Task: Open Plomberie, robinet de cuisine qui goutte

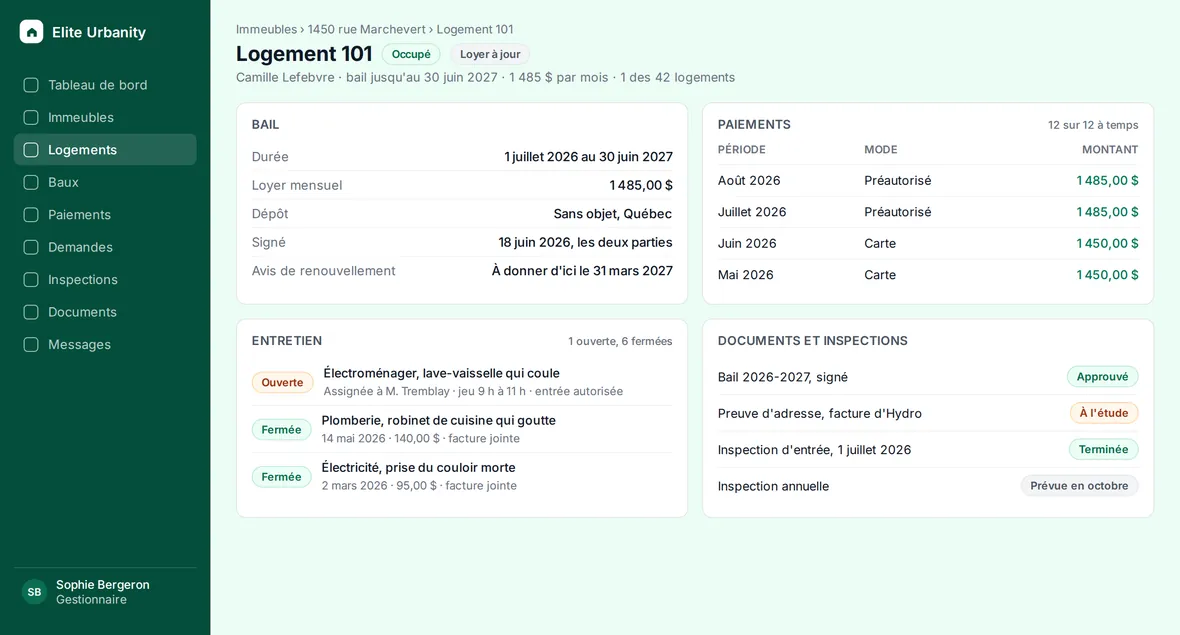Action: (439, 421)
